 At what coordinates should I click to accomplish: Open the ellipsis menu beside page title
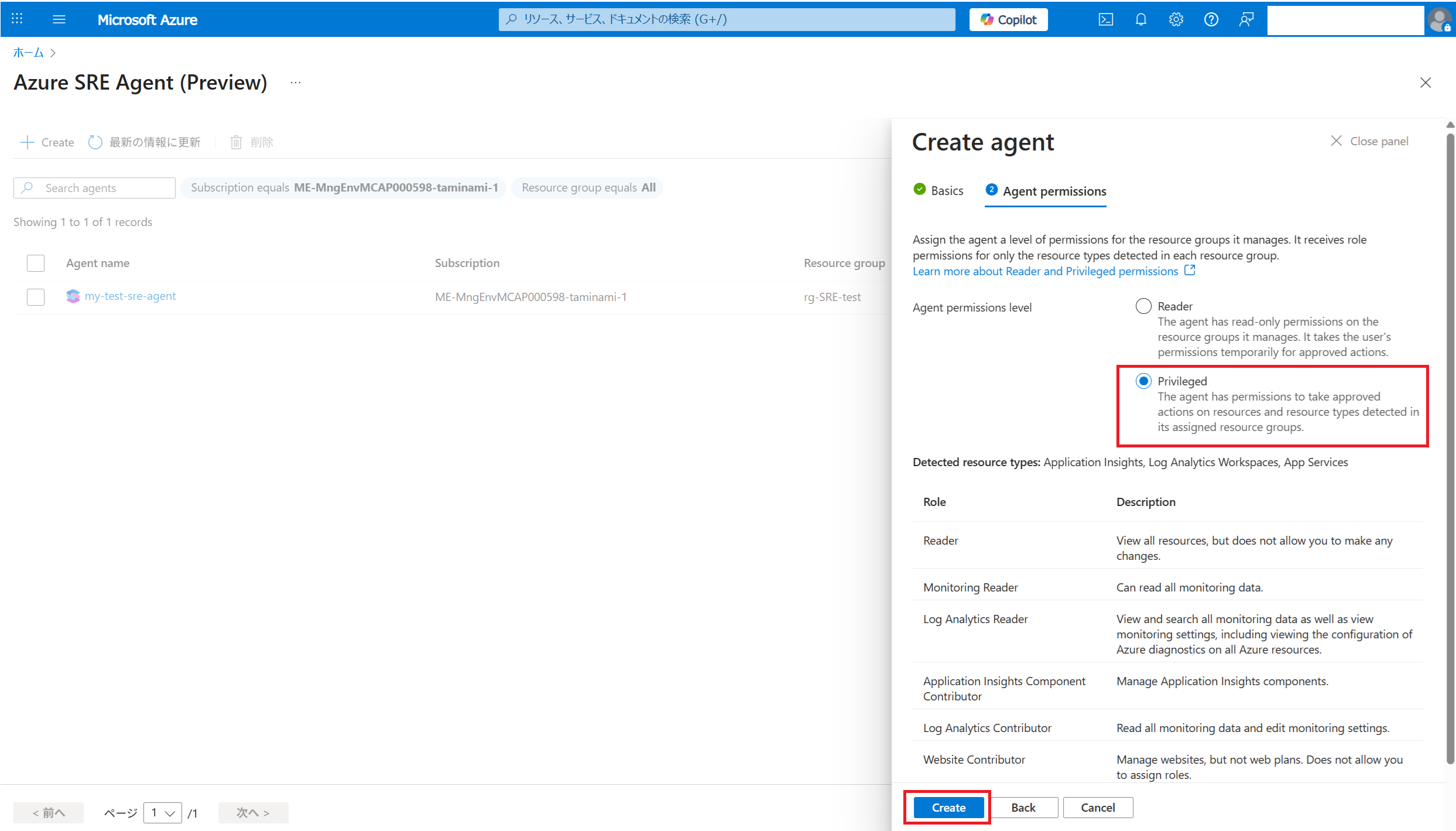pyautogui.click(x=296, y=83)
